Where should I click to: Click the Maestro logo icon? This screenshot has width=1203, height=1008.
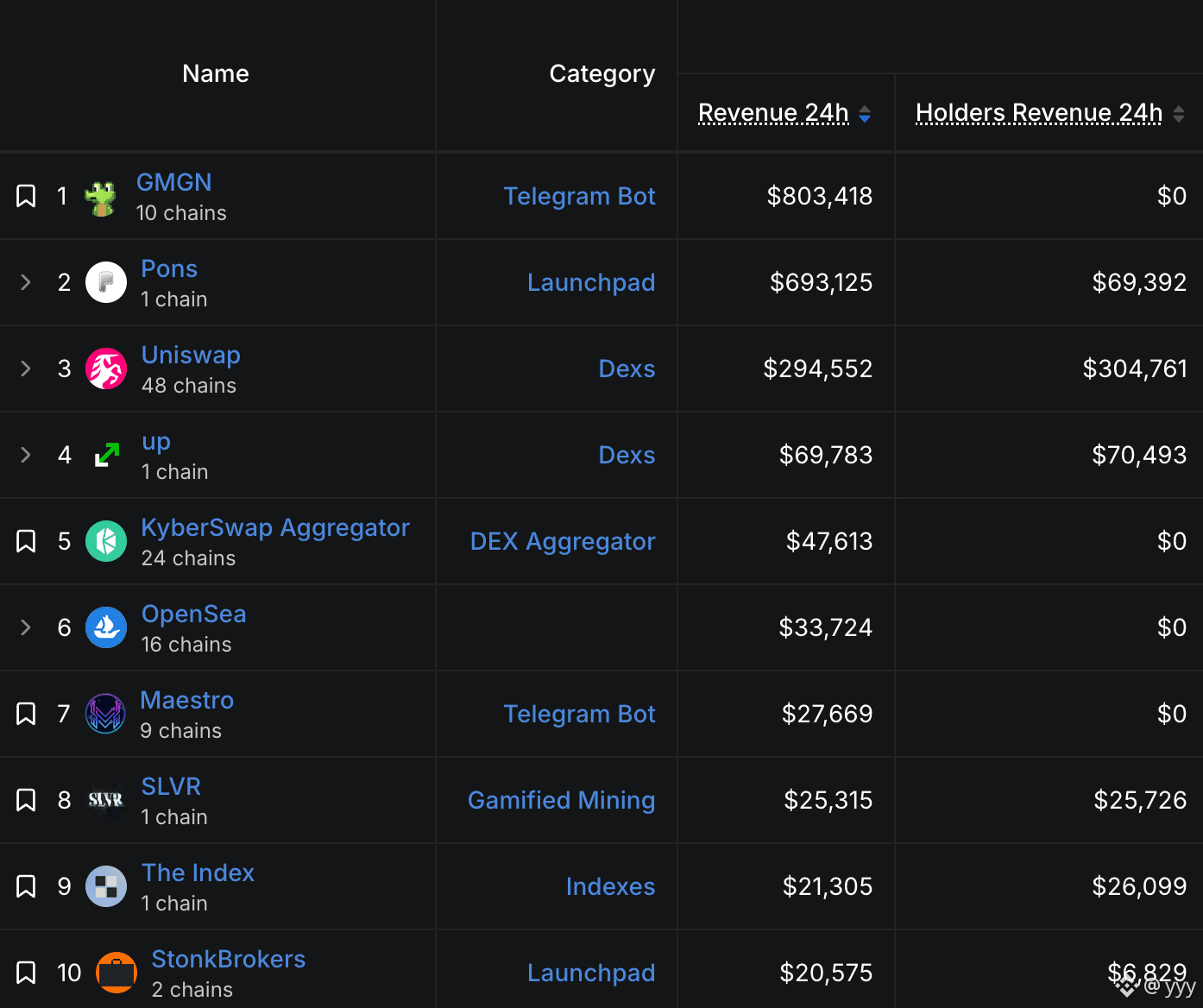click(x=105, y=714)
